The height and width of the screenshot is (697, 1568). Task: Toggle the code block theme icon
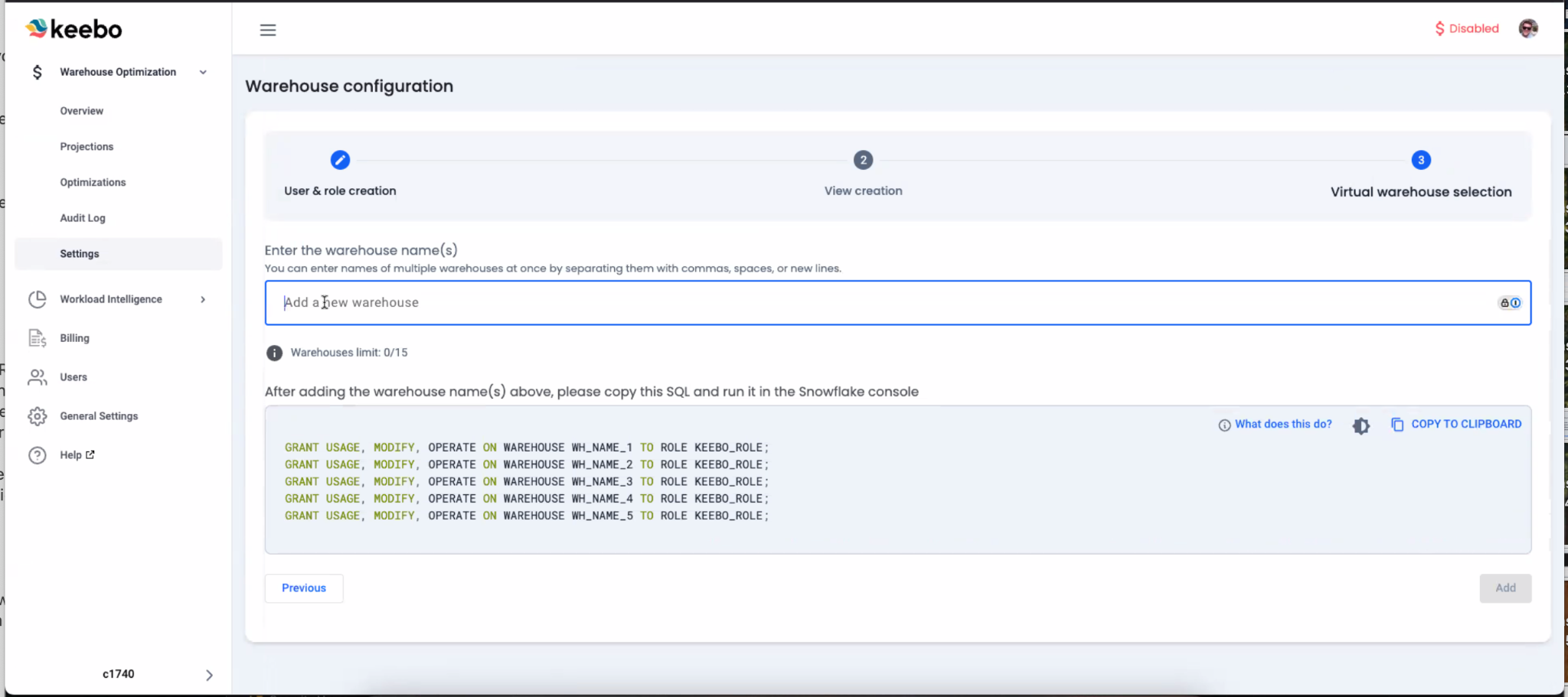click(1361, 425)
